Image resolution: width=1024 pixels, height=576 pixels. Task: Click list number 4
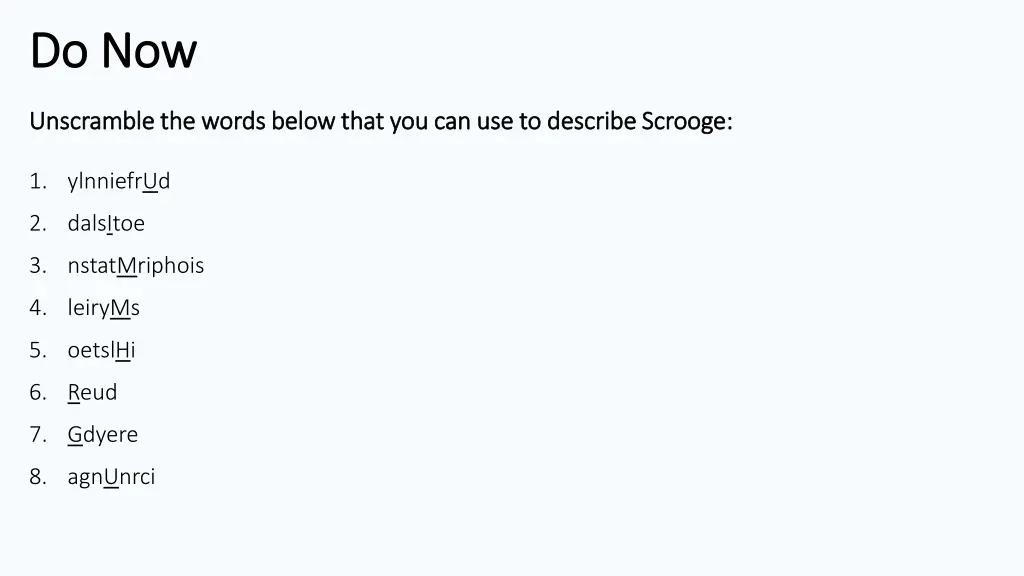pyautogui.click(x=38, y=308)
